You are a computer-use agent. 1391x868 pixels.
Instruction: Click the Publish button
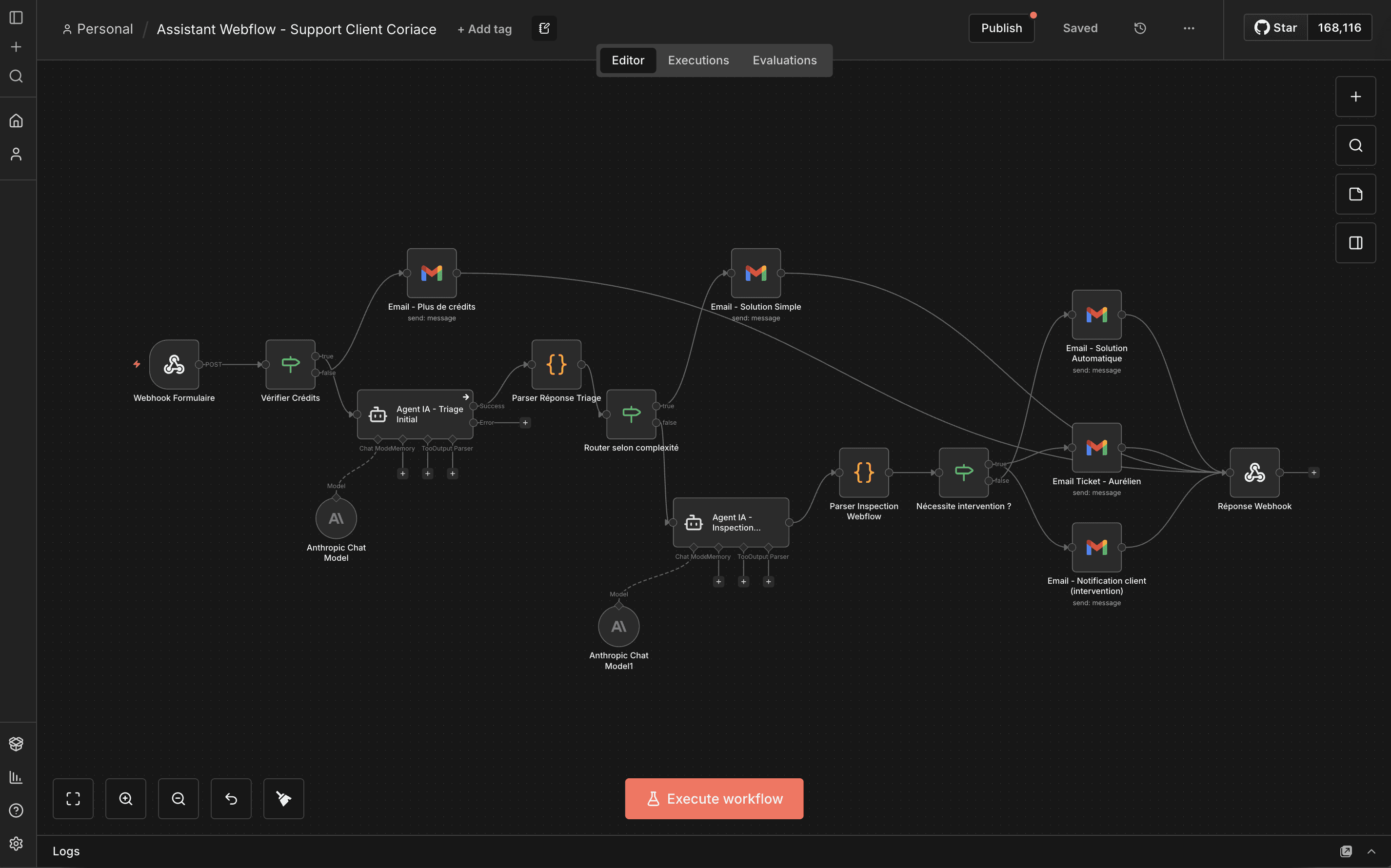pos(1001,28)
